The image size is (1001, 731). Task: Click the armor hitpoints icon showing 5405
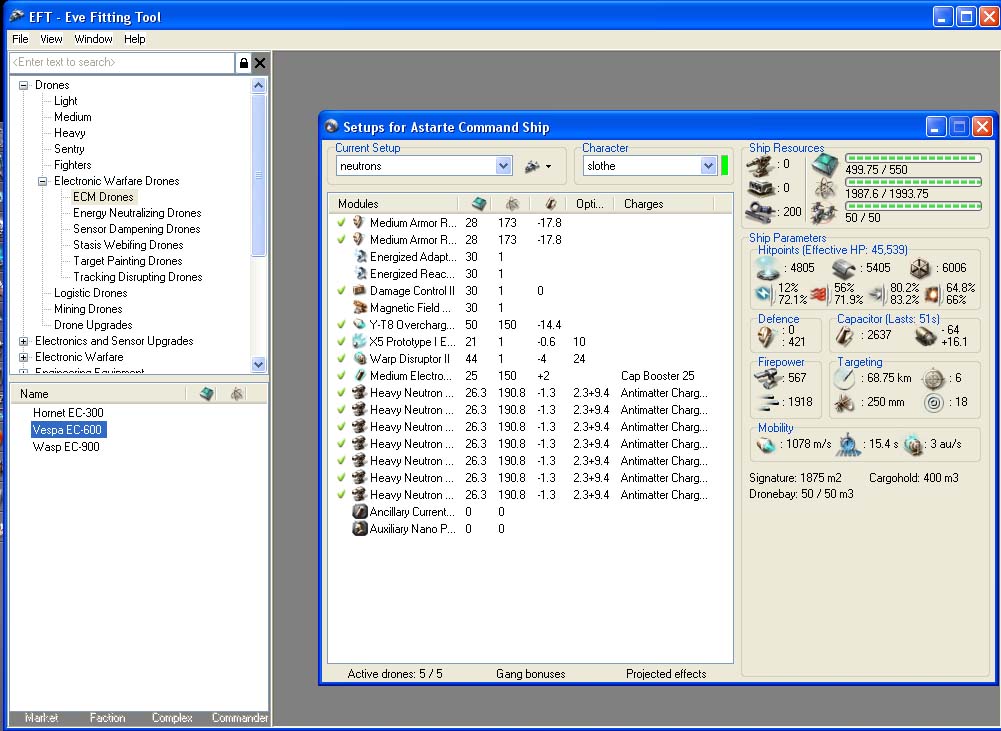pos(843,269)
